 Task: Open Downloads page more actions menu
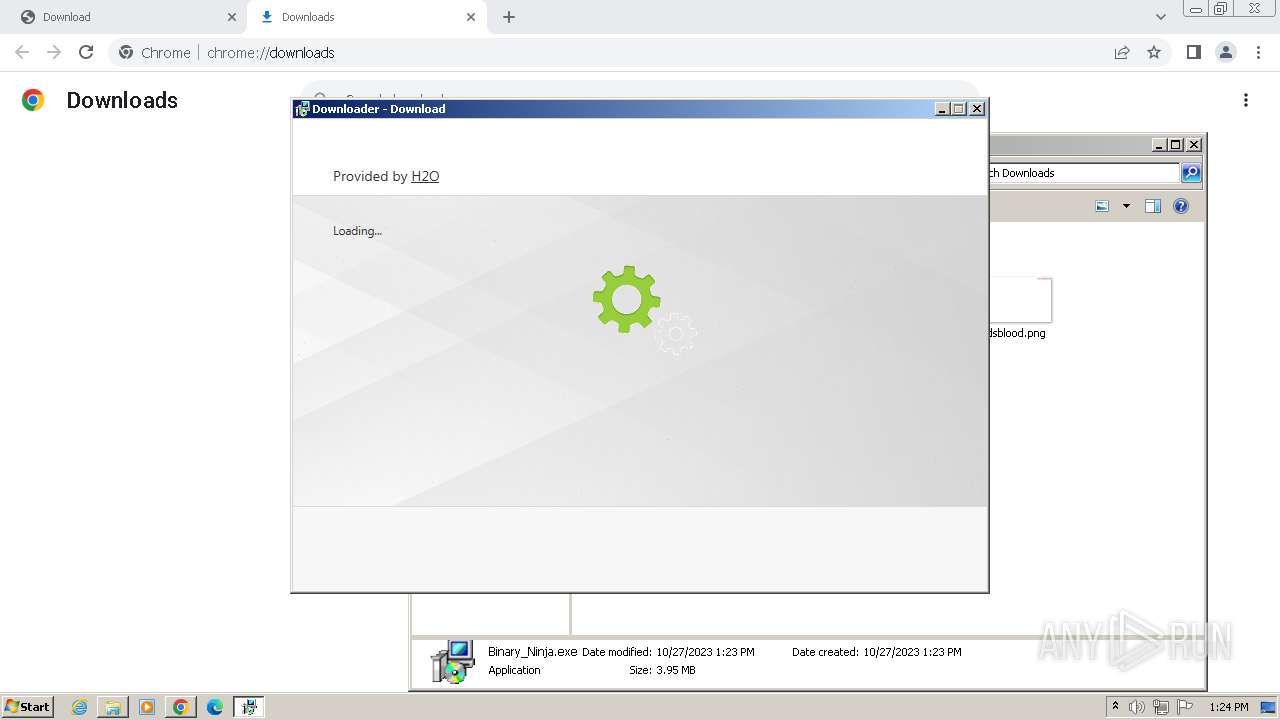point(1246,100)
